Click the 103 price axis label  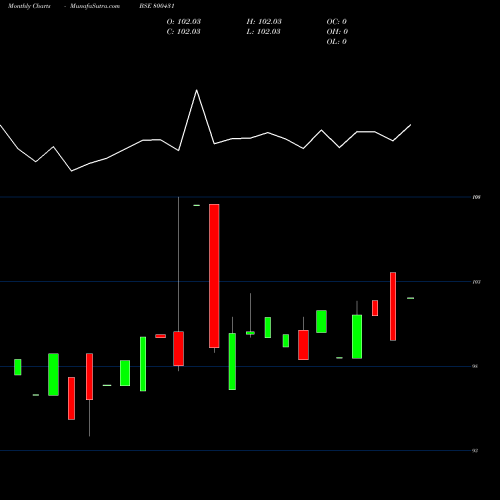[477, 282]
